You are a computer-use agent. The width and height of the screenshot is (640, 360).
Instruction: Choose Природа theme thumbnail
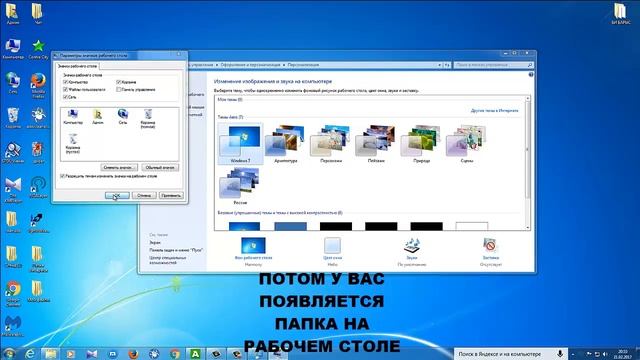tap(421, 144)
